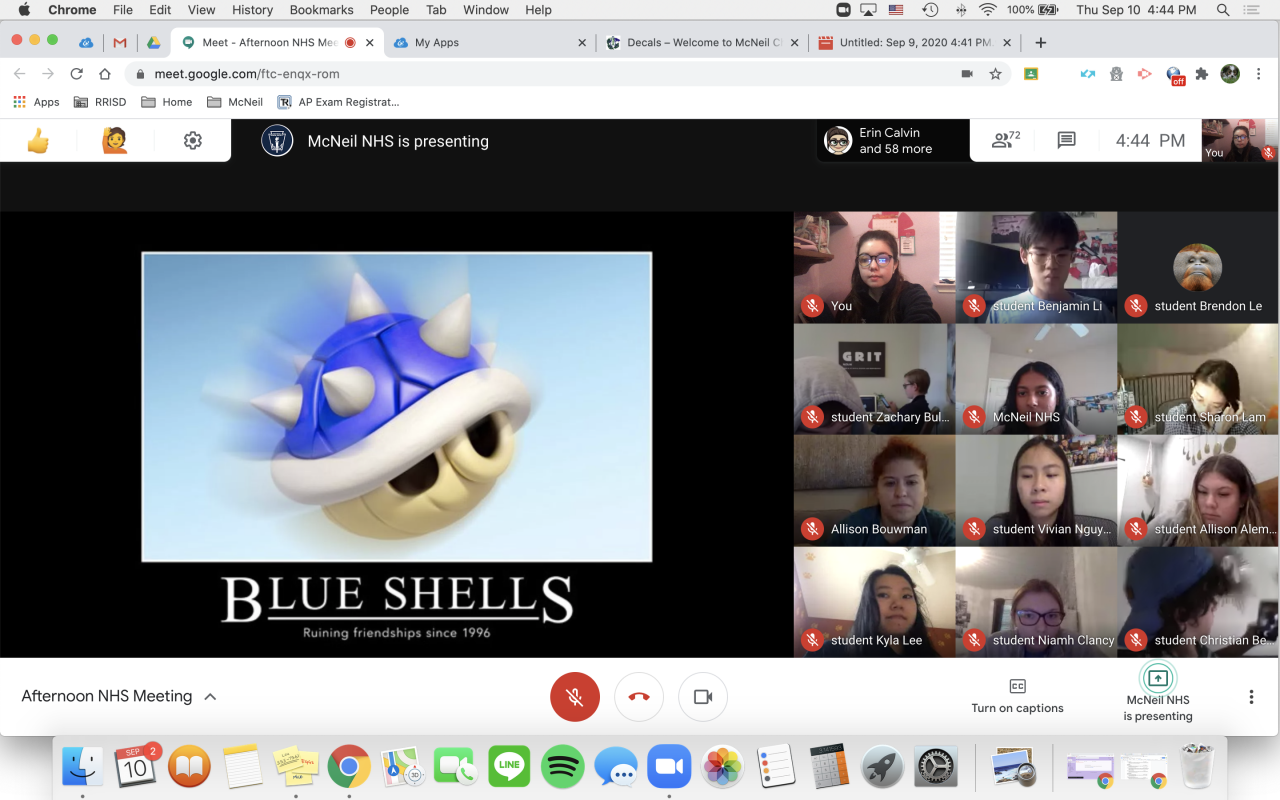The width and height of the screenshot is (1280, 800).
Task: Click the McNeil NHS is presenting button
Action: pos(1157,692)
